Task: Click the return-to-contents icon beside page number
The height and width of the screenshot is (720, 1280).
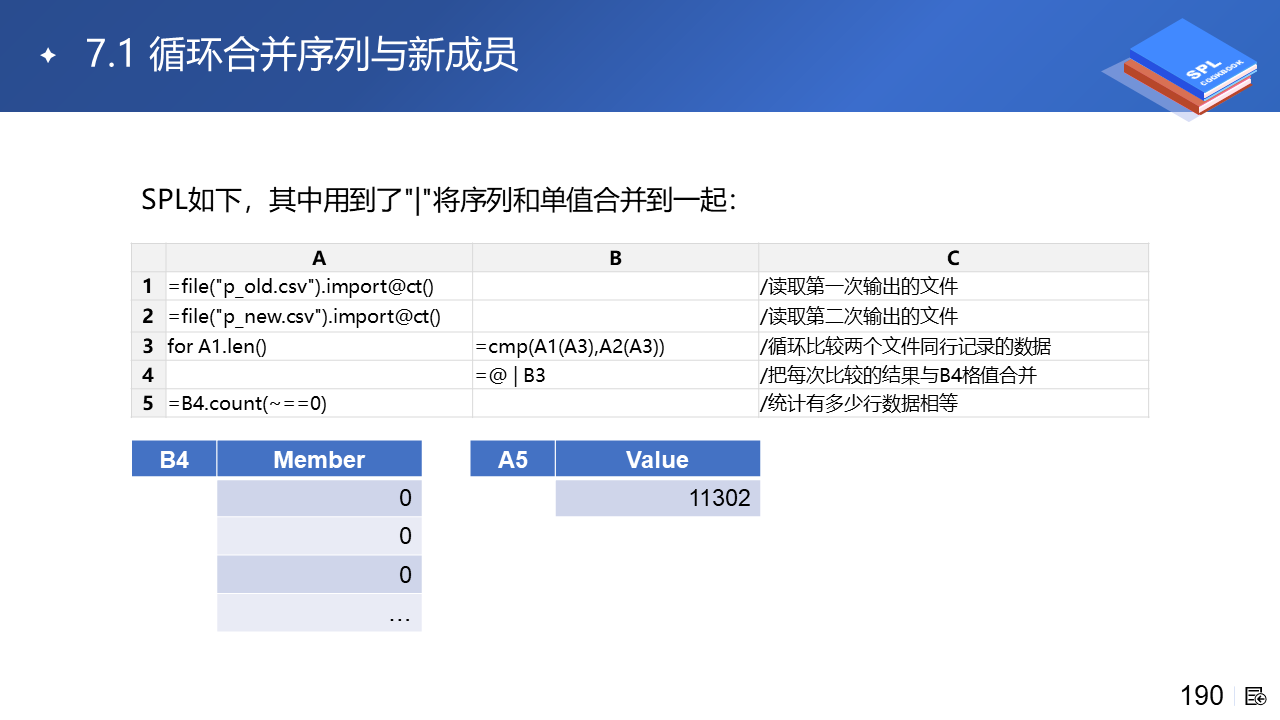Action: click(x=1256, y=696)
